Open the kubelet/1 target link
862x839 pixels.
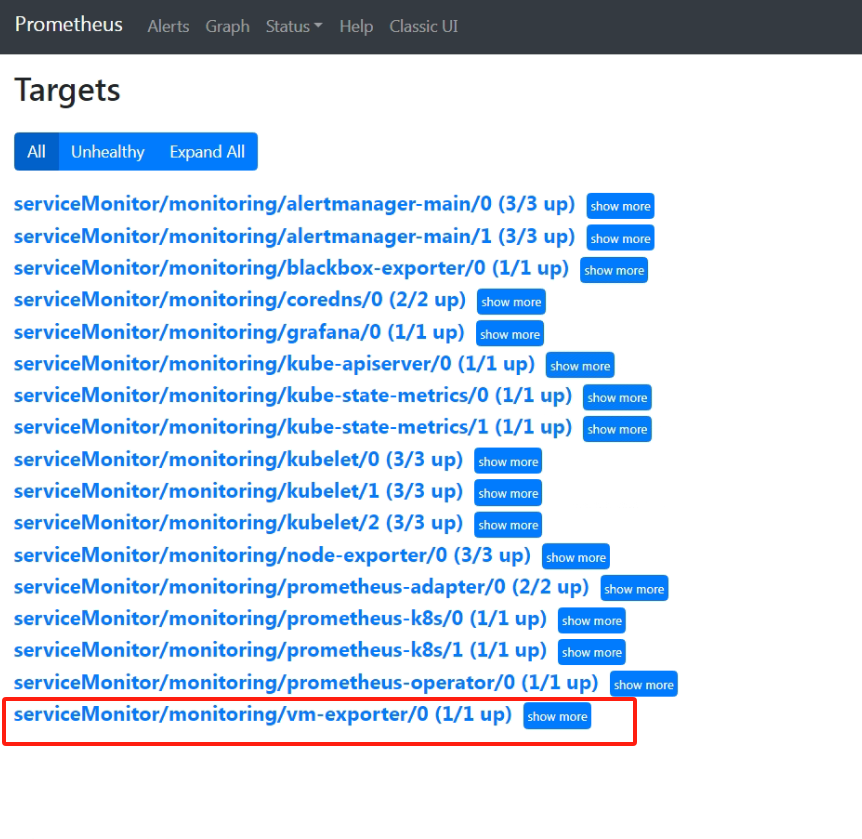click(x=238, y=492)
